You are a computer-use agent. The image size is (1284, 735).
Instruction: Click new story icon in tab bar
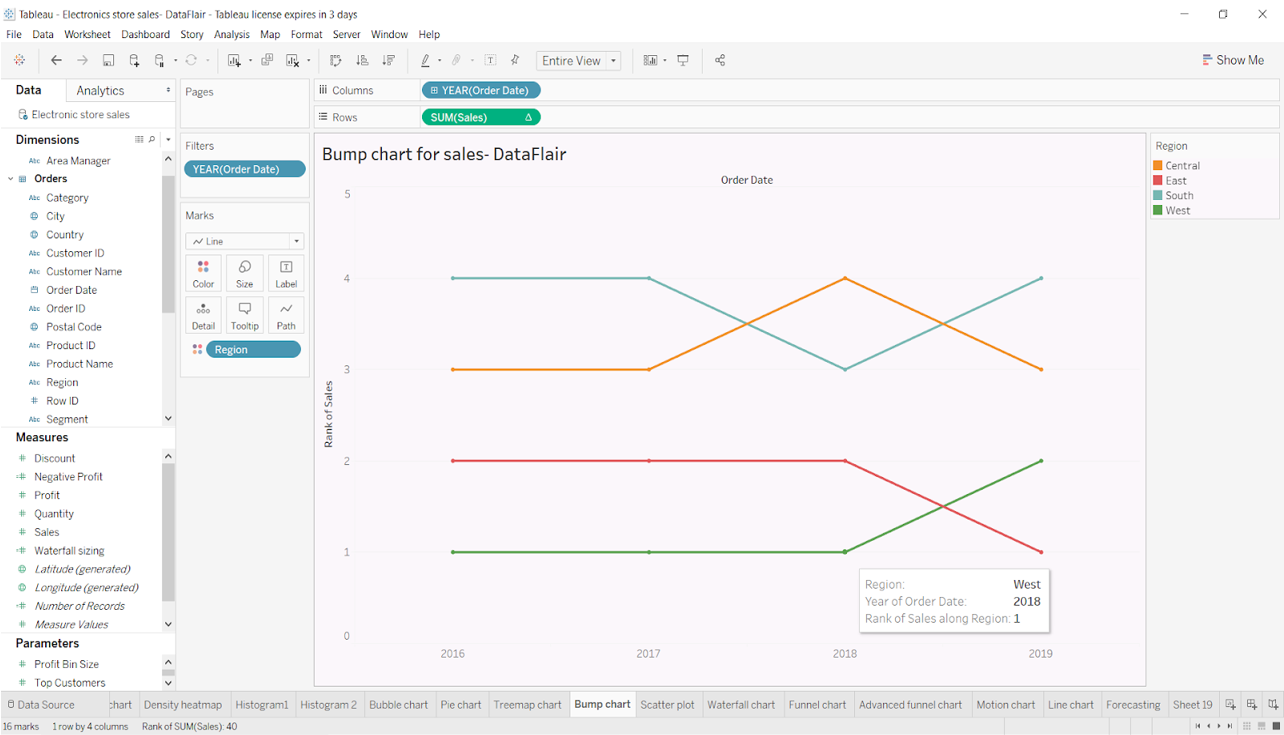coord(1273,705)
